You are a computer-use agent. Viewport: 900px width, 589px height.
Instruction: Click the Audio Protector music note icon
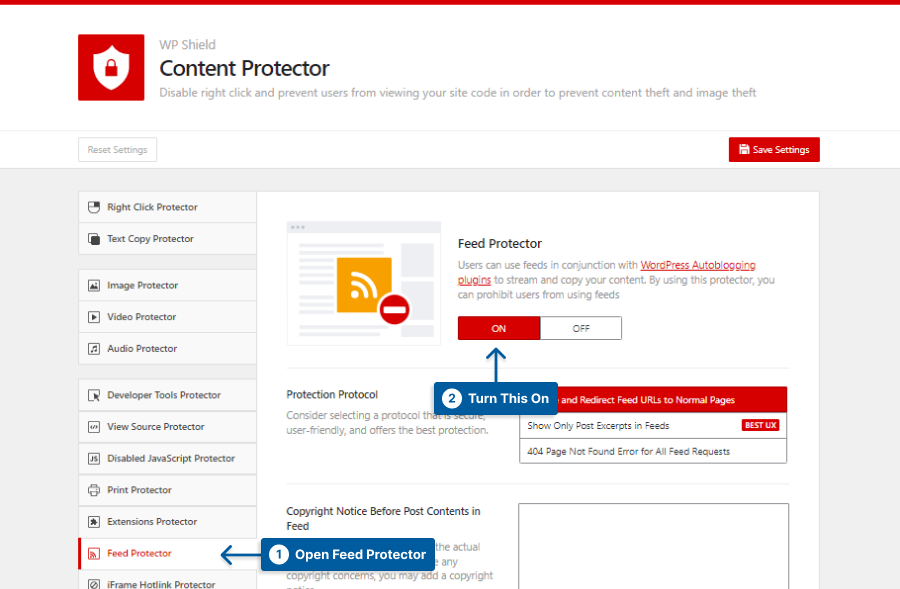click(94, 348)
